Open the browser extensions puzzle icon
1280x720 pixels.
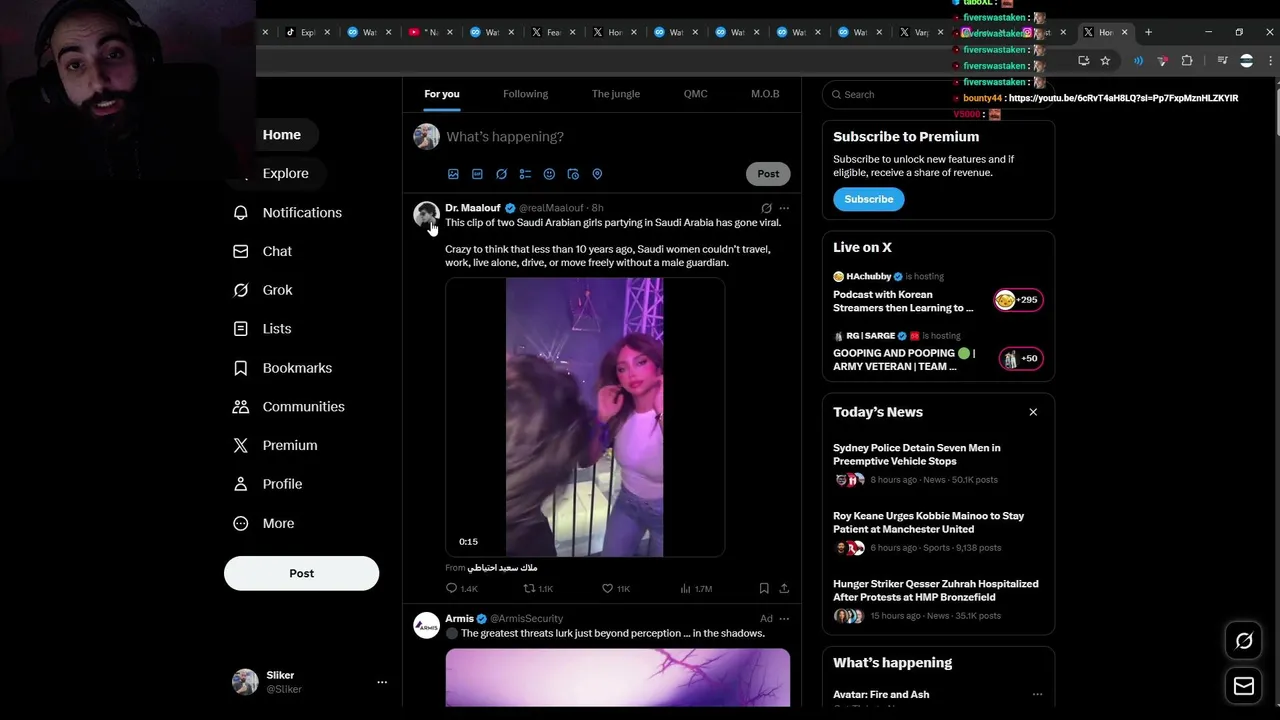pyautogui.click(x=1187, y=61)
